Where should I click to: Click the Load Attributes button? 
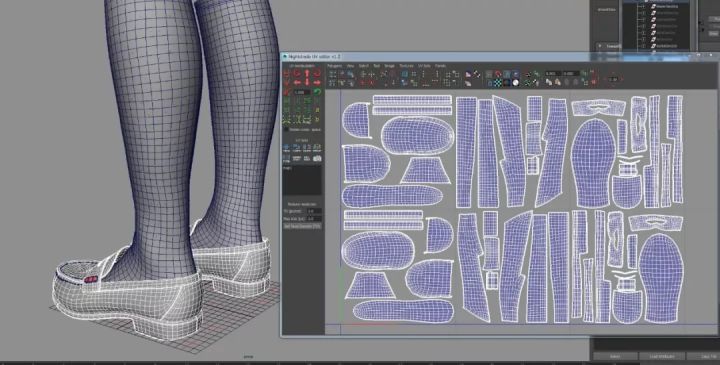click(x=662, y=356)
